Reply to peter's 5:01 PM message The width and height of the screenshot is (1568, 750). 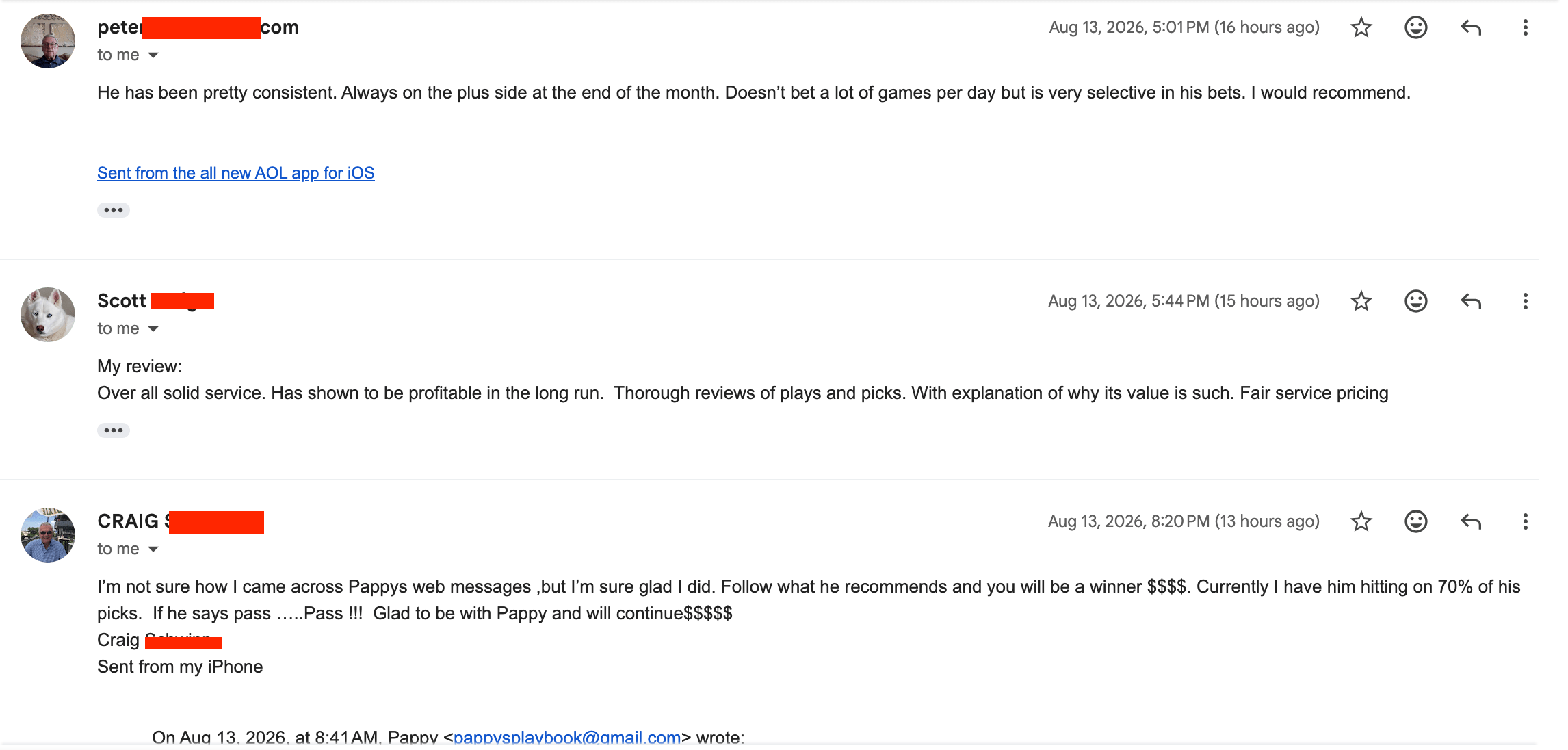(1471, 27)
